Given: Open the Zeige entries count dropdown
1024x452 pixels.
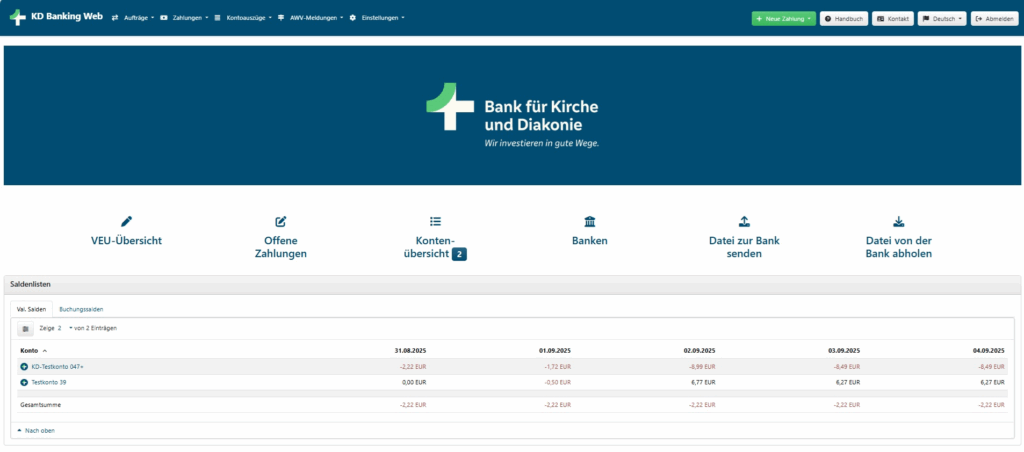Looking at the screenshot, I should 65,328.
